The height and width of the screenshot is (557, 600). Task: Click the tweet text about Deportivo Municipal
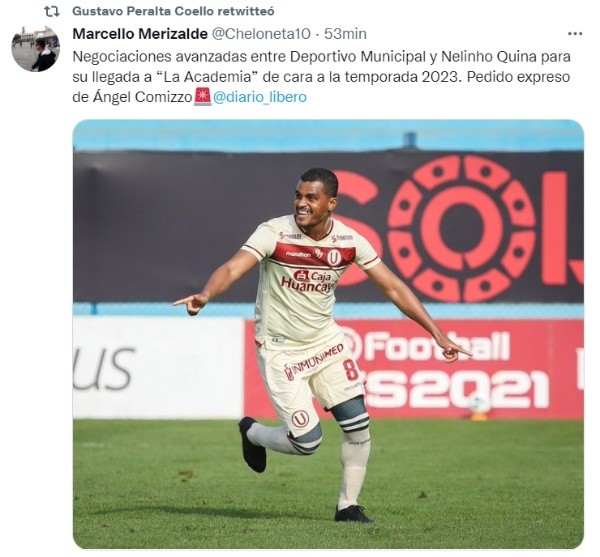coord(321,77)
